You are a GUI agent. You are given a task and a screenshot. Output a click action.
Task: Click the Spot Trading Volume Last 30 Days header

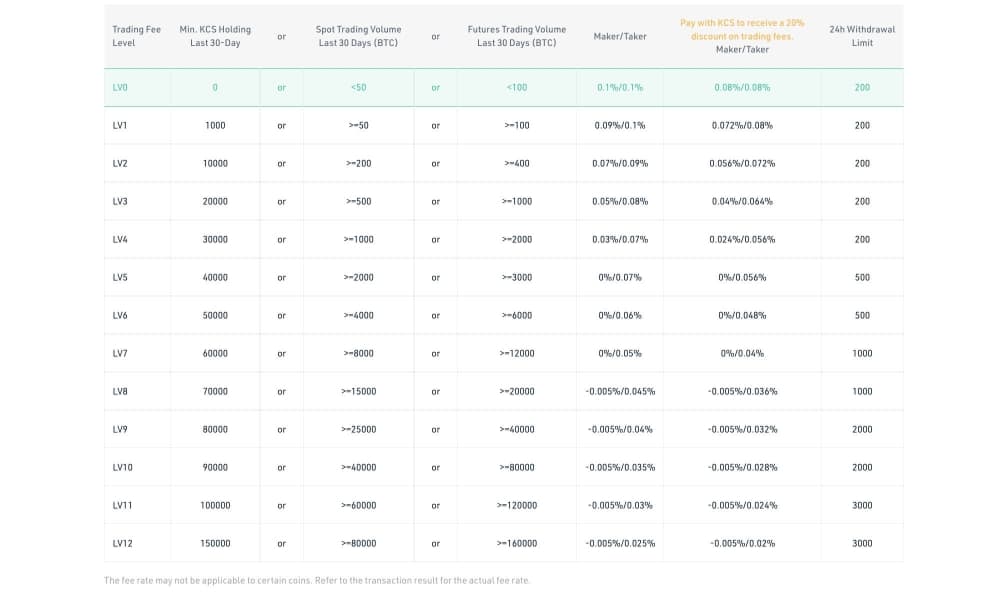tap(358, 36)
